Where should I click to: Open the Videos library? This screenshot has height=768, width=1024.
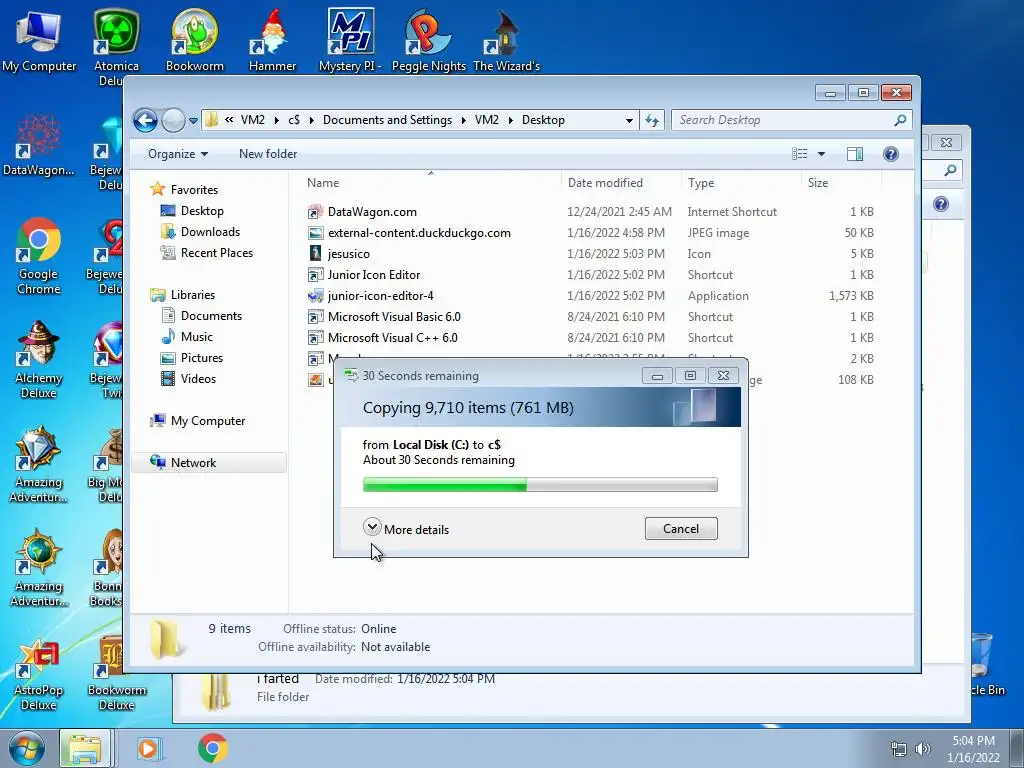tap(188, 379)
